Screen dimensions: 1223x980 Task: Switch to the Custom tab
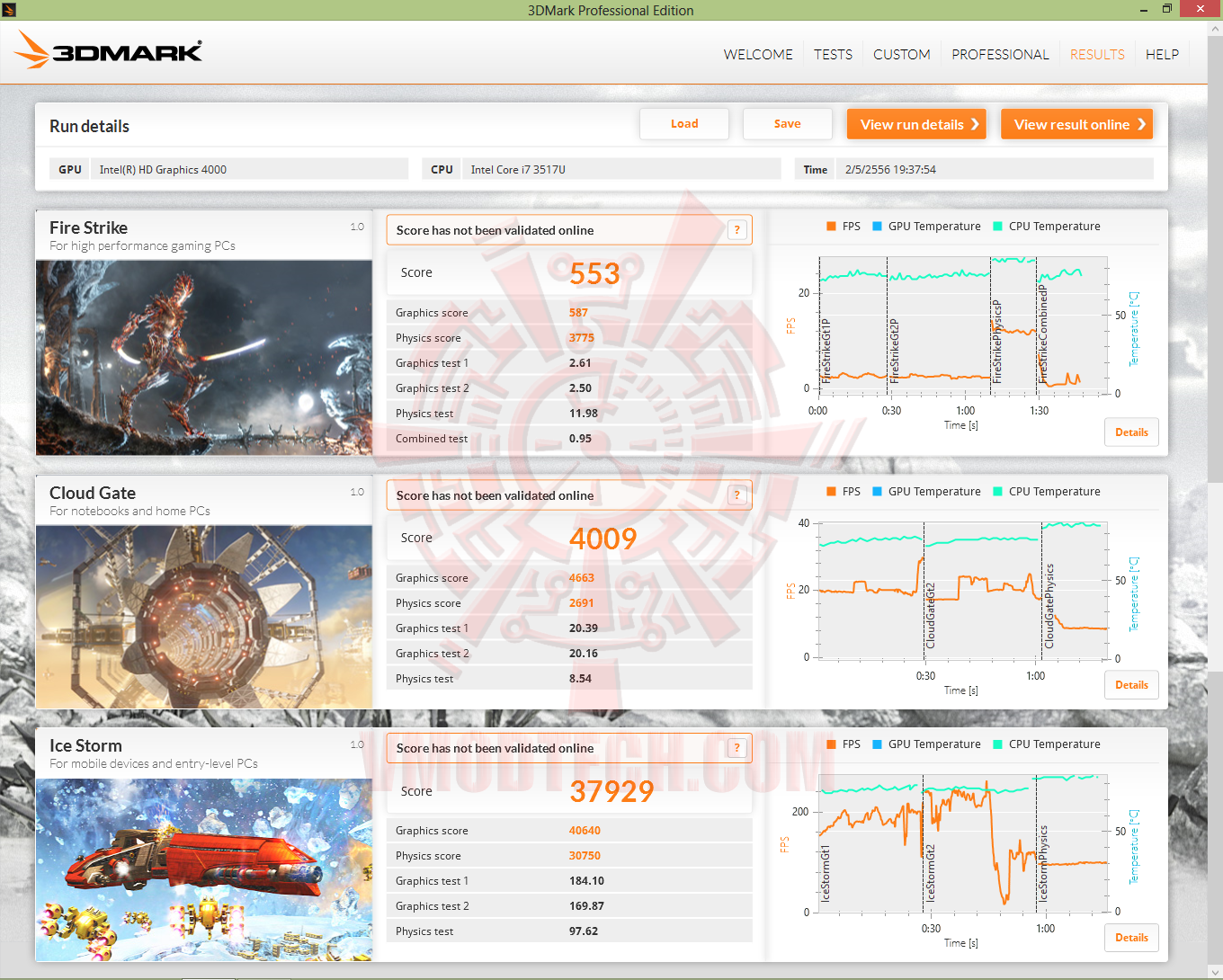[x=902, y=55]
